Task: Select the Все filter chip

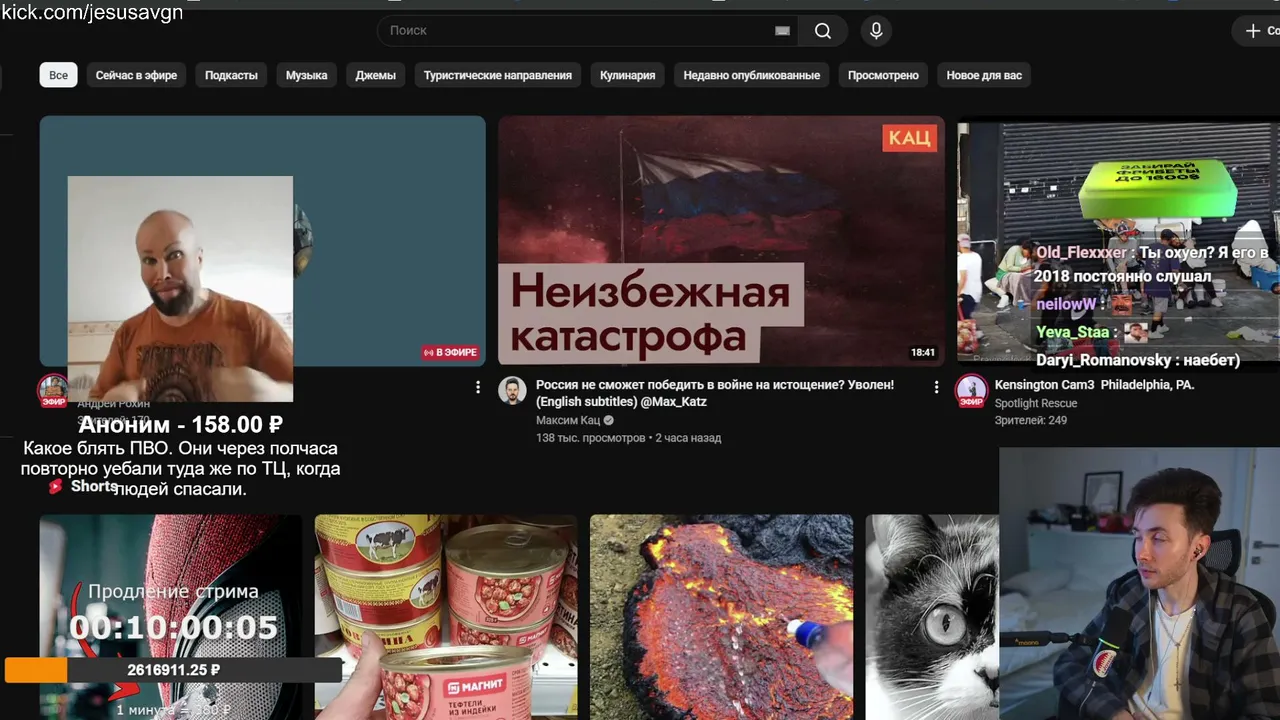Action: (59, 75)
